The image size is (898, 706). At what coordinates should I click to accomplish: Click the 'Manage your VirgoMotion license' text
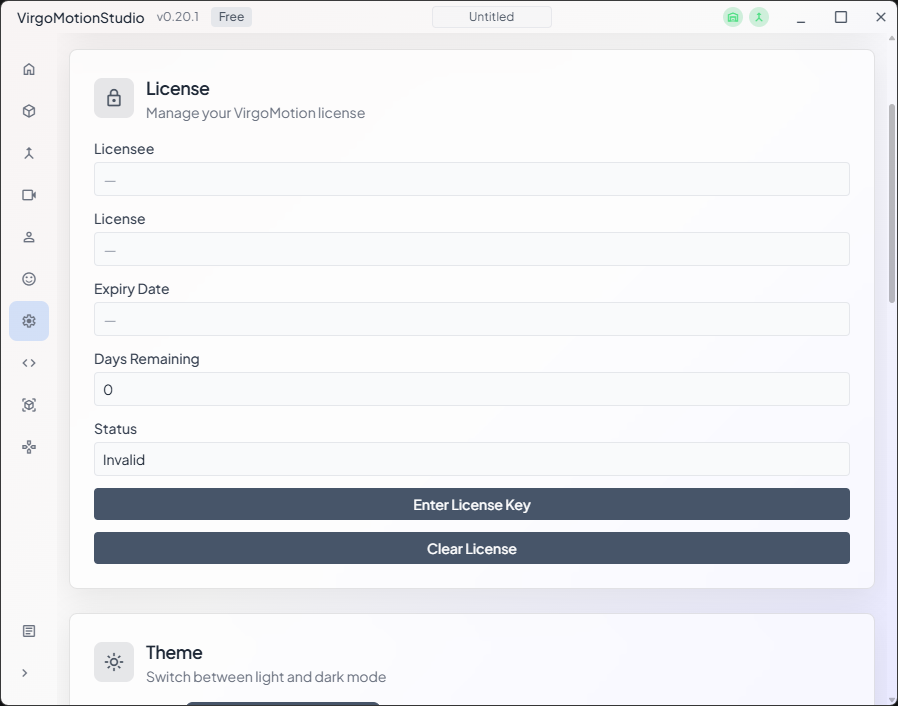tap(255, 113)
